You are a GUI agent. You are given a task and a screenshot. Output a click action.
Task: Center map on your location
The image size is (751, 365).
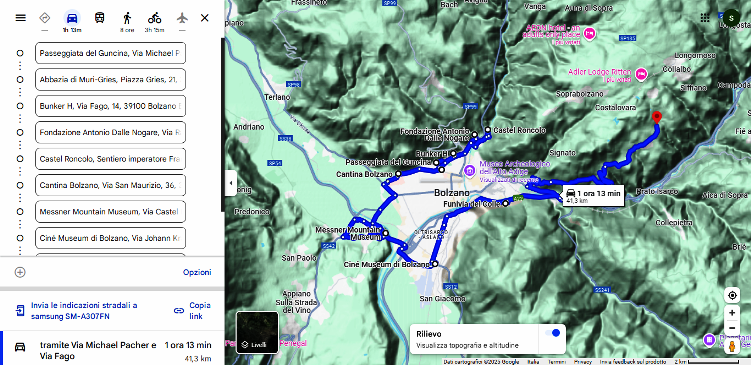pos(732,296)
